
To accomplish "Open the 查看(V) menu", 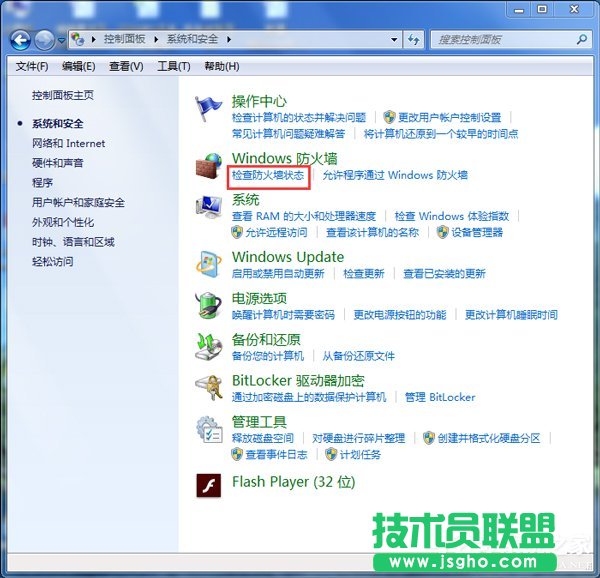I will point(126,66).
